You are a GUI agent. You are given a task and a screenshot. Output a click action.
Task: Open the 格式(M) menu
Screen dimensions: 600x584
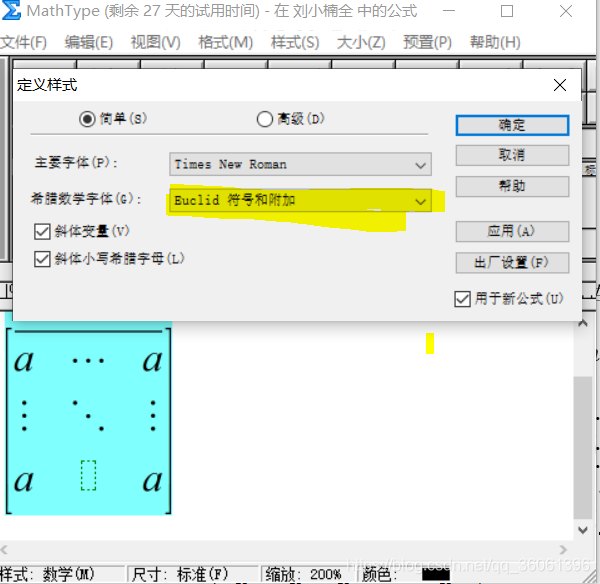(x=226, y=42)
